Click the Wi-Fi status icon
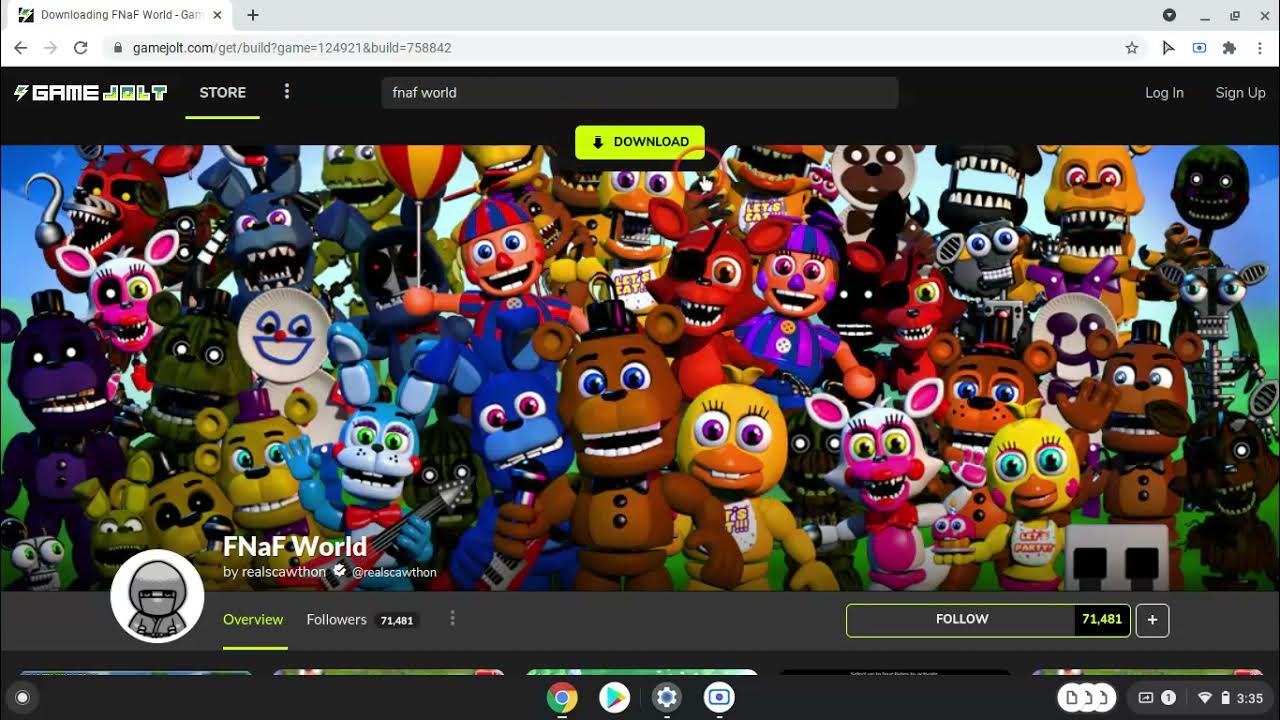 coord(1205,698)
